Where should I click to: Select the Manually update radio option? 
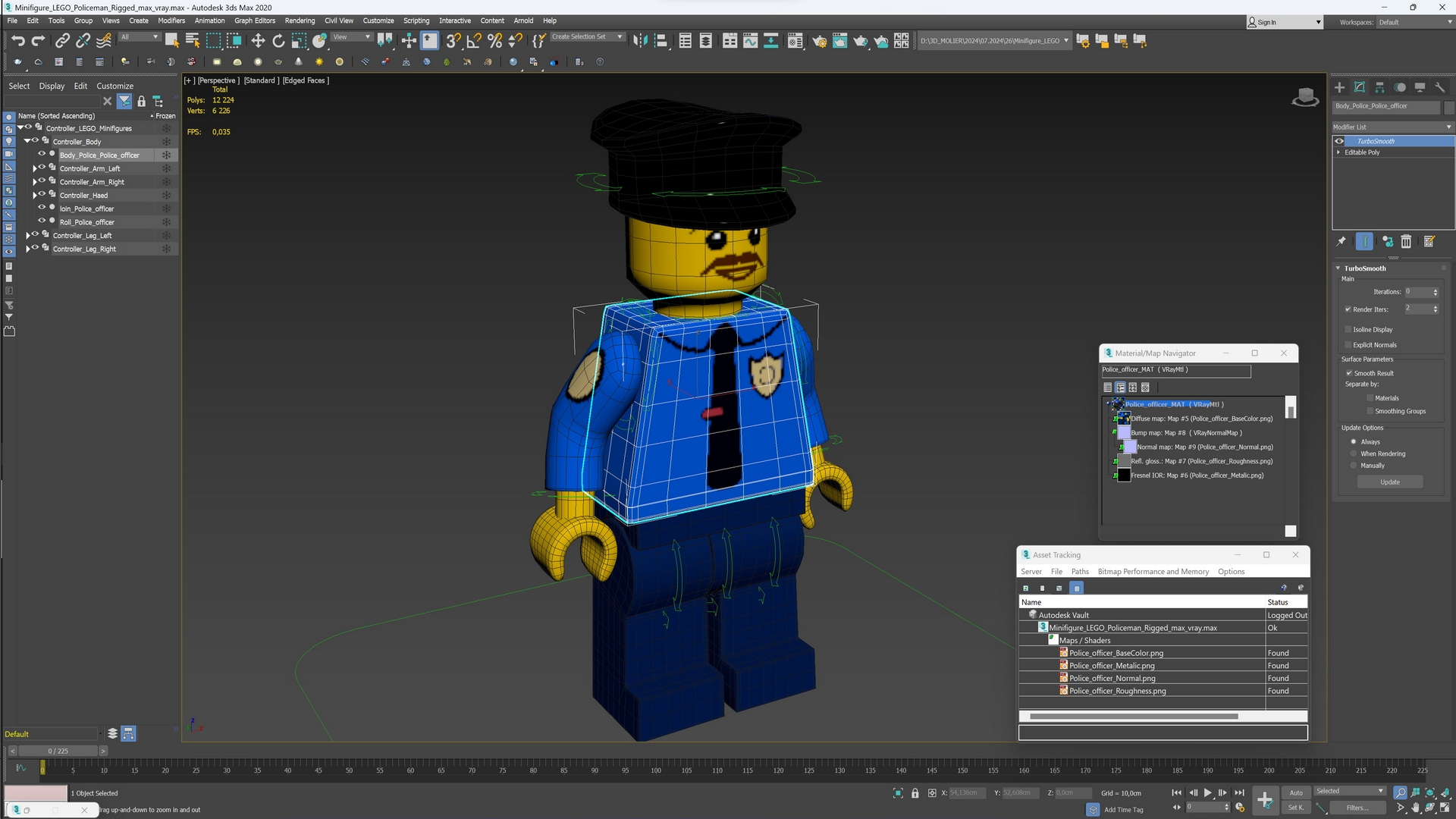(x=1354, y=466)
